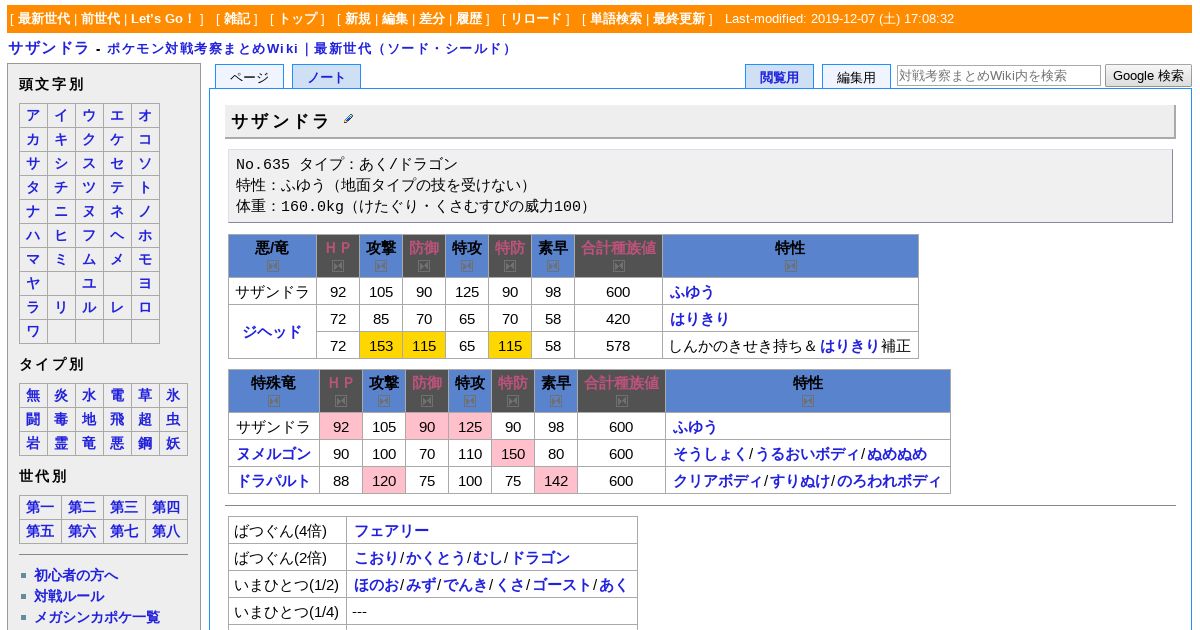Open the うるおいボディ ability link
Screen dimensions: 1200x630
click(x=808, y=453)
